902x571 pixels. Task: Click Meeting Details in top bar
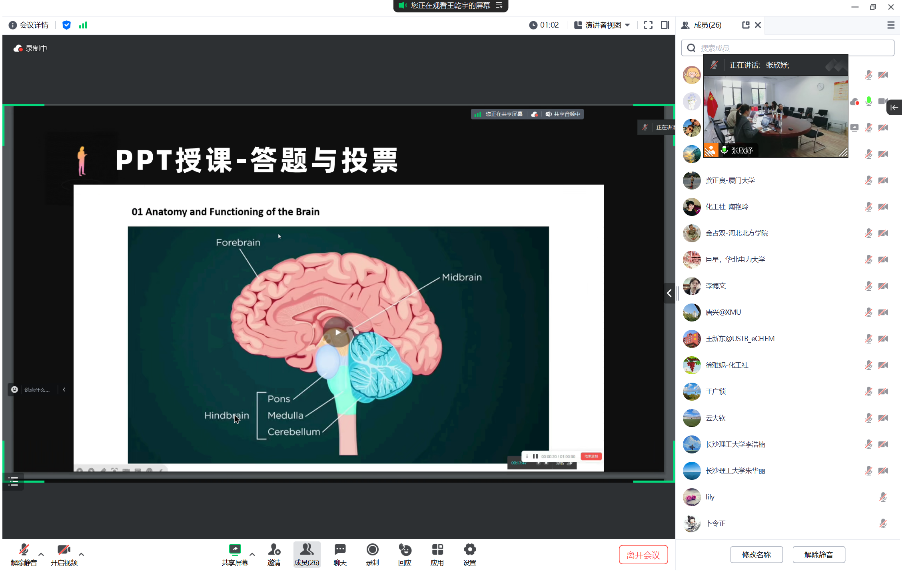point(28,25)
